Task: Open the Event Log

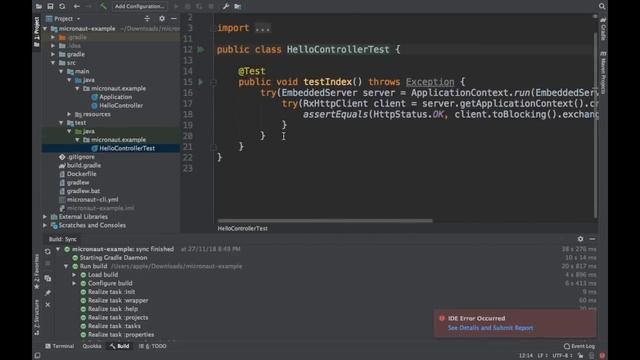Action: [x=579, y=346]
